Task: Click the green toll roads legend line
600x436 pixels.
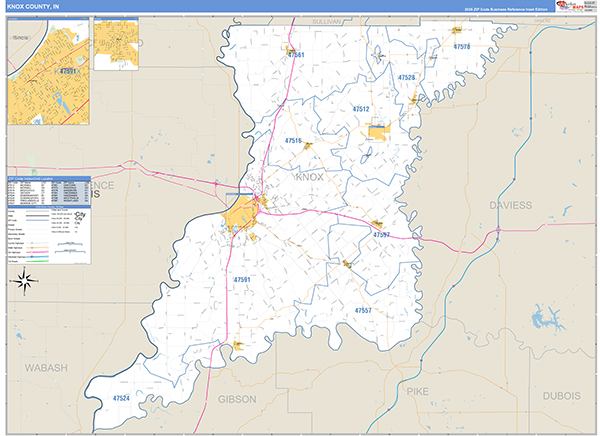Action: coord(38,261)
